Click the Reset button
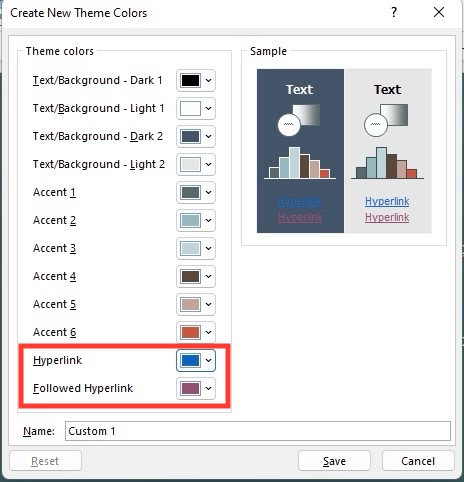 (x=45, y=461)
